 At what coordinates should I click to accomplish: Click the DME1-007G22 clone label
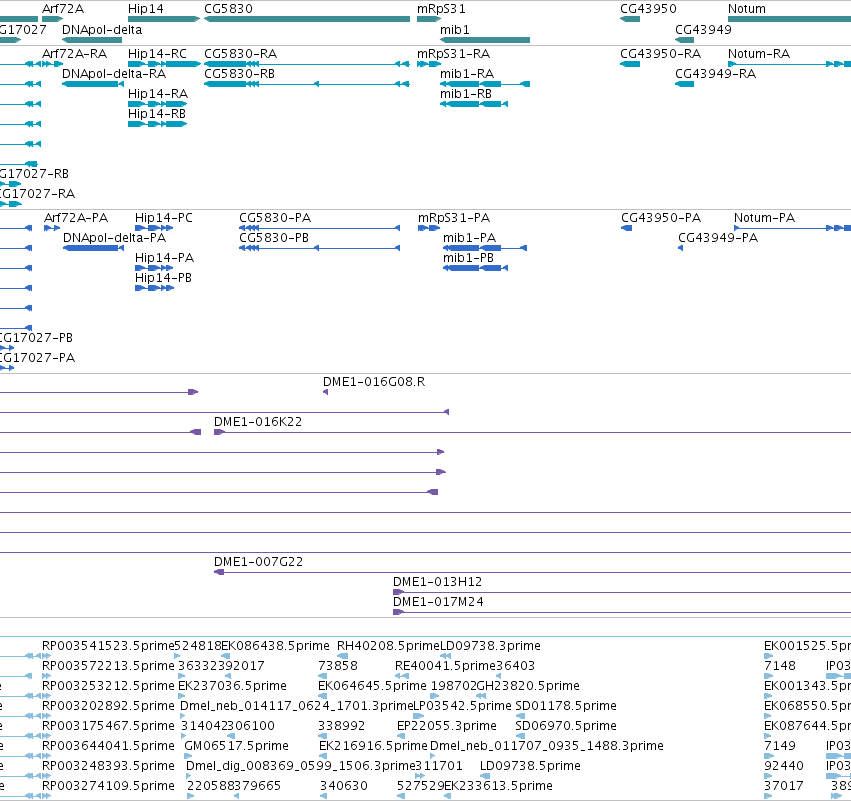(x=258, y=562)
